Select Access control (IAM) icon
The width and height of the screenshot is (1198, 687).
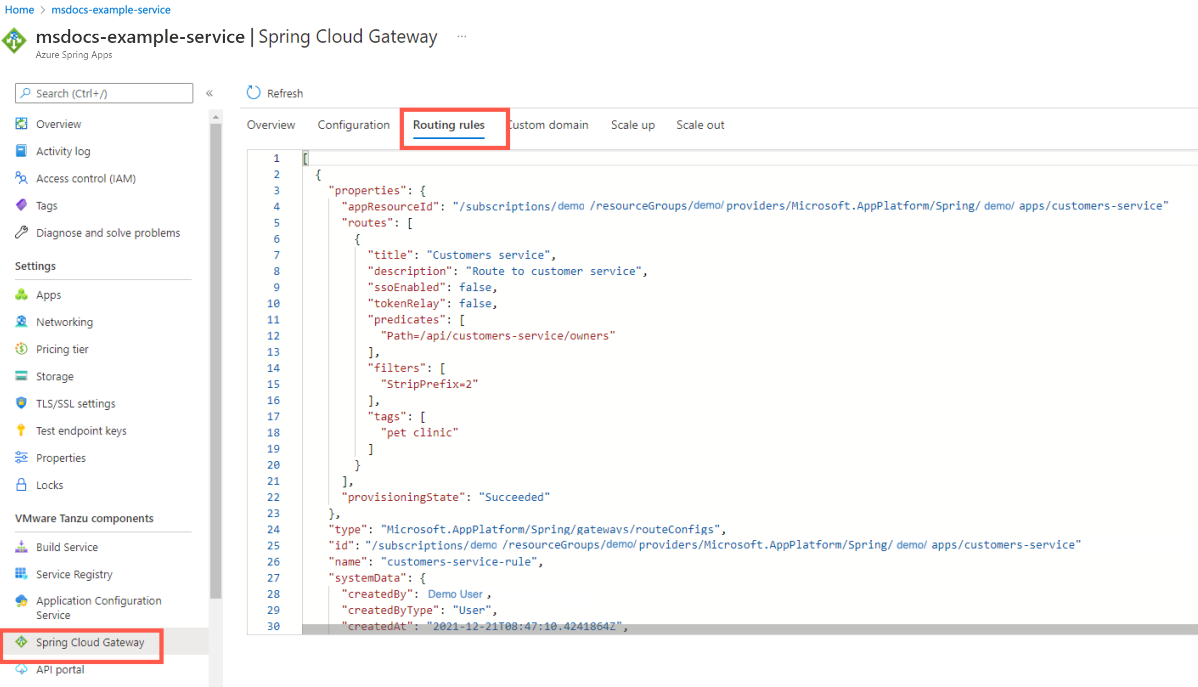22,178
